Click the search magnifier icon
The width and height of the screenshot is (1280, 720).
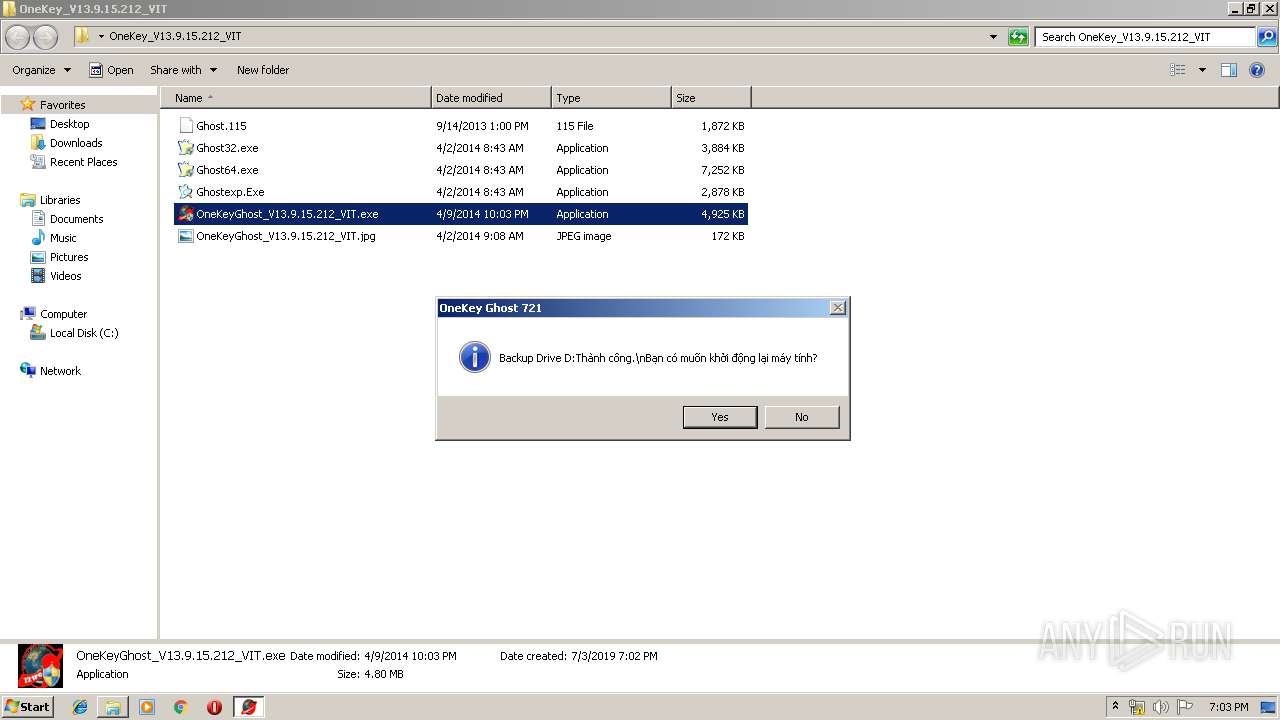pos(1267,37)
